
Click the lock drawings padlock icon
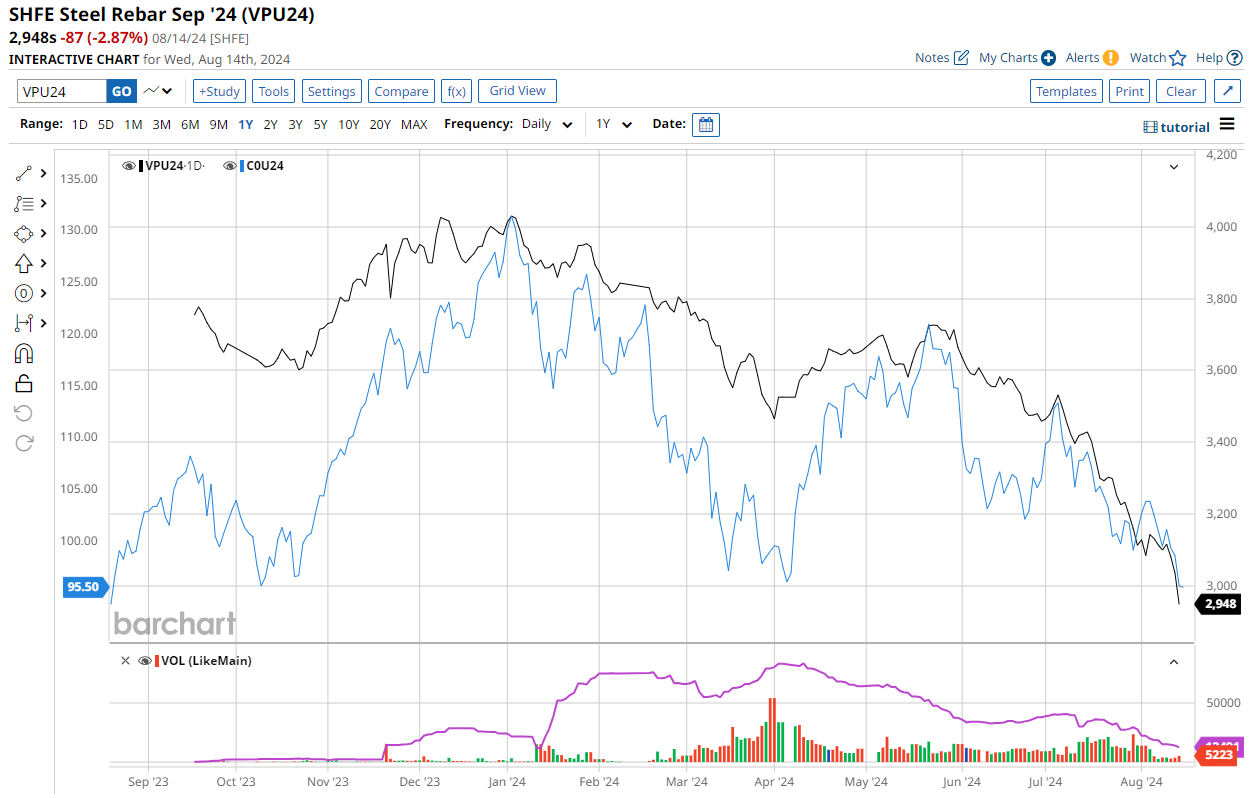pos(24,383)
